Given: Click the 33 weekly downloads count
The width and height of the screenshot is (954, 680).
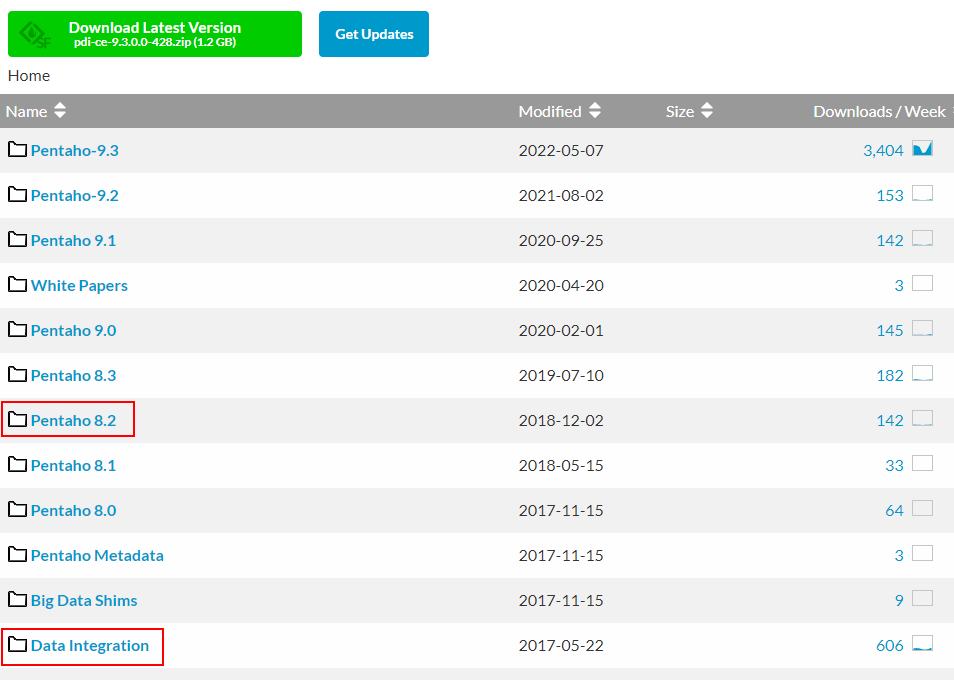Looking at the screenshot, I should [x=894, y=465].
